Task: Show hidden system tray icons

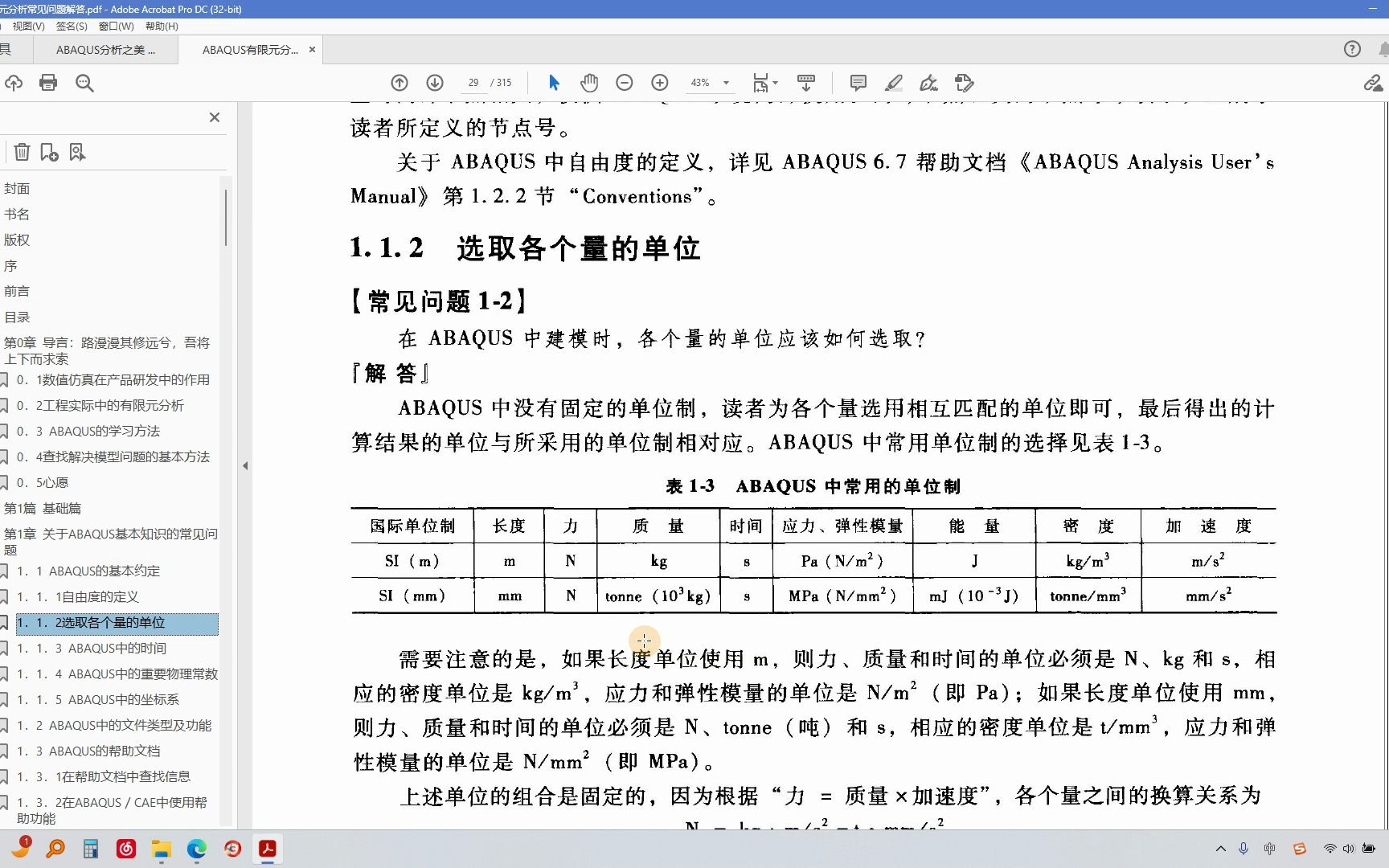Action: (x=1221, y=849)
